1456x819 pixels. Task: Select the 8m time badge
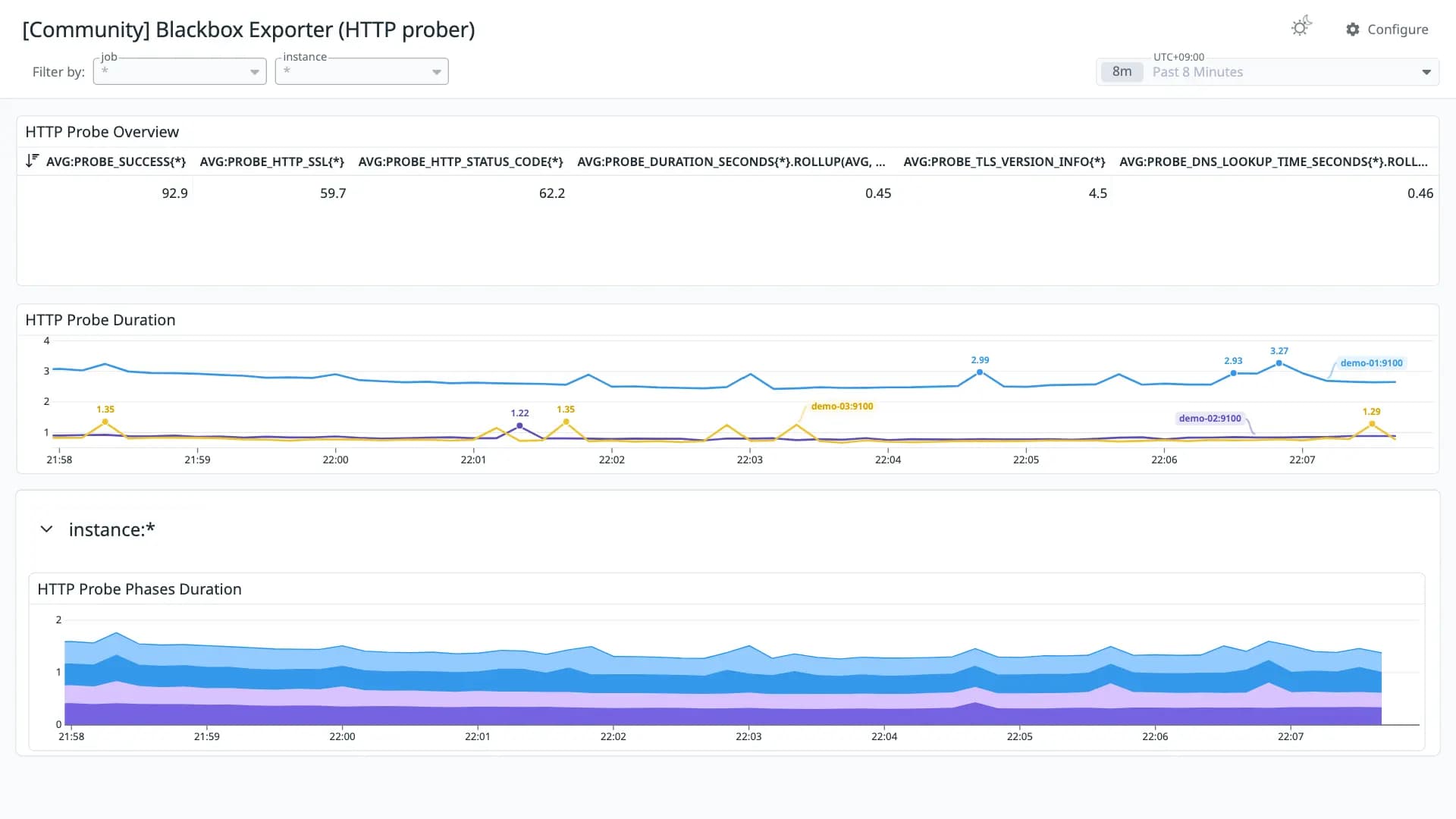pyautogui.click(x=1122, y=72)
